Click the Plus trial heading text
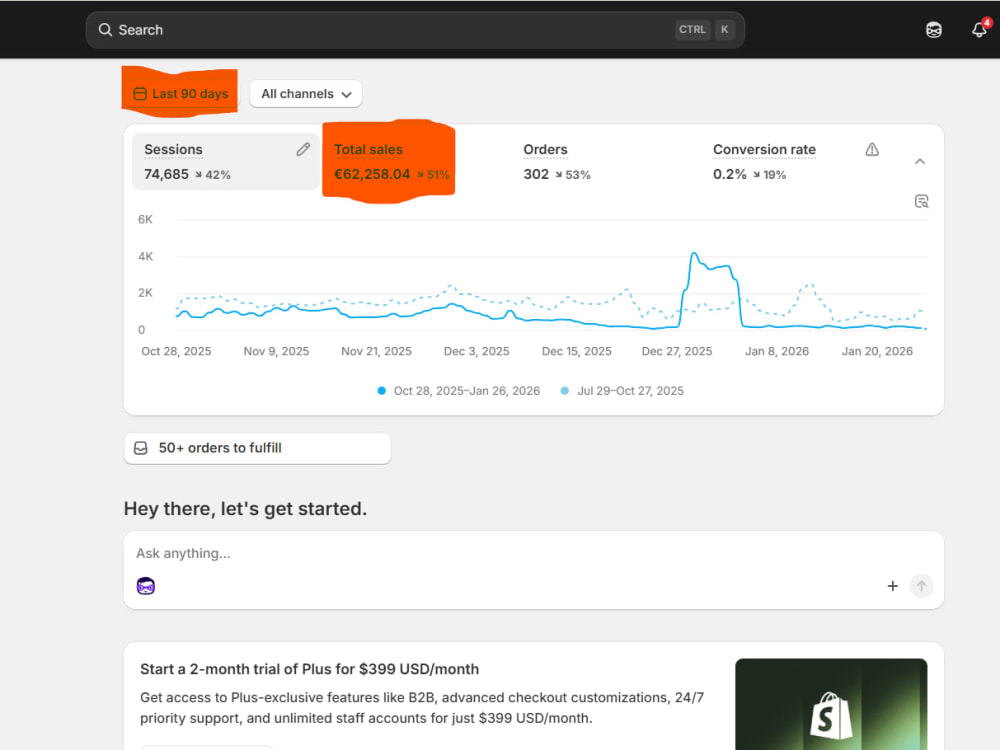The image size is (1000, 750). point(309,669)
